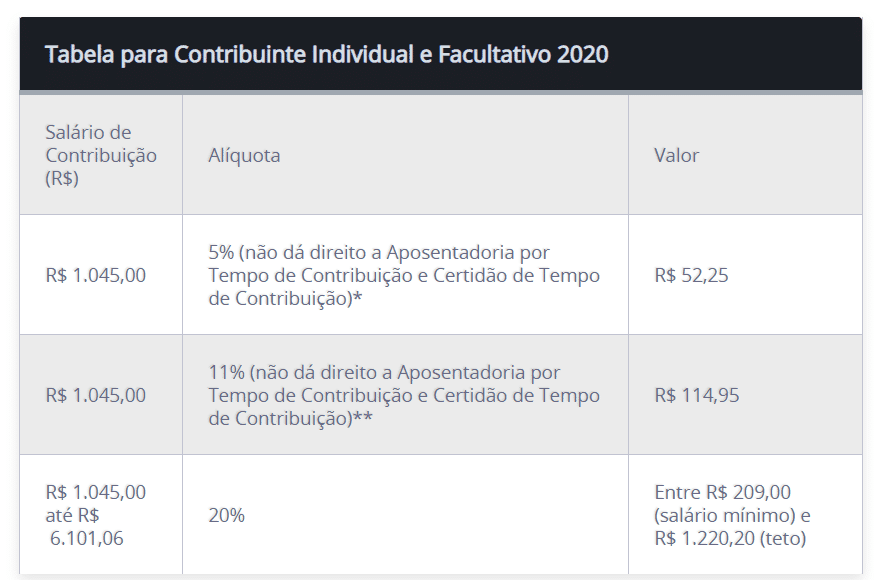
Task: Click the 'Valor' column header
Action: point(745,155)
